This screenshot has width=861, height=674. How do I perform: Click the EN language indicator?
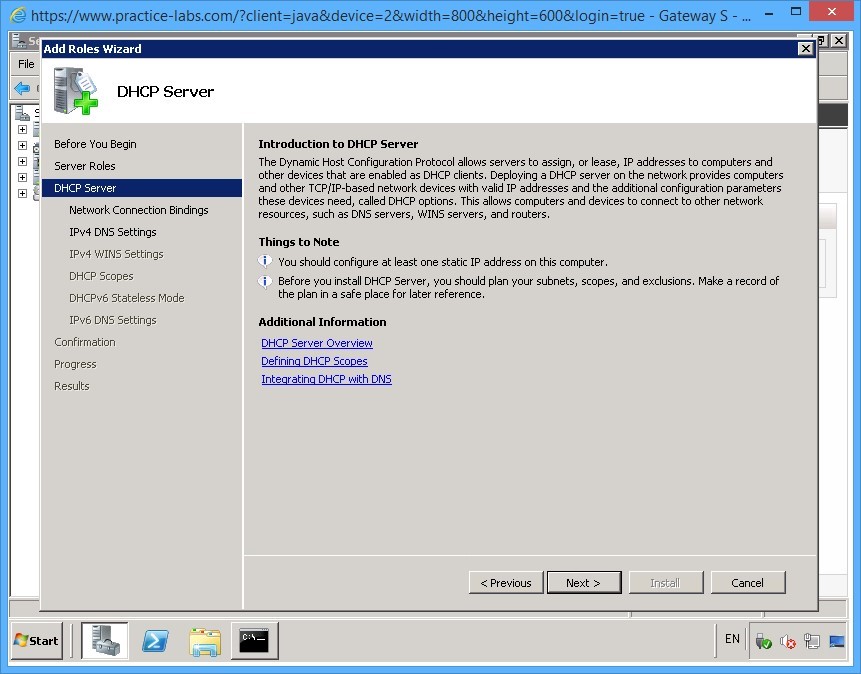coord(732,639)
